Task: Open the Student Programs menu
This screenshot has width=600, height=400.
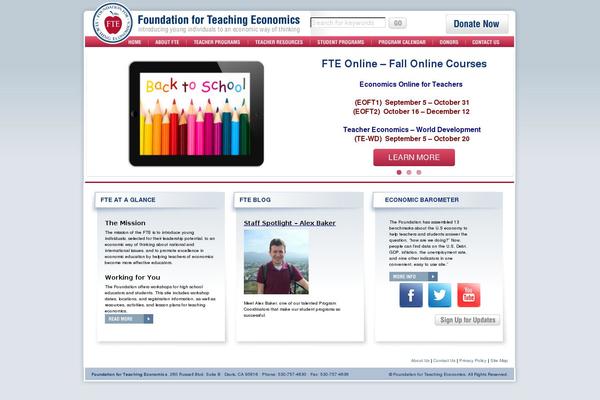Action: pyautogui.click(x=341, y=42)
